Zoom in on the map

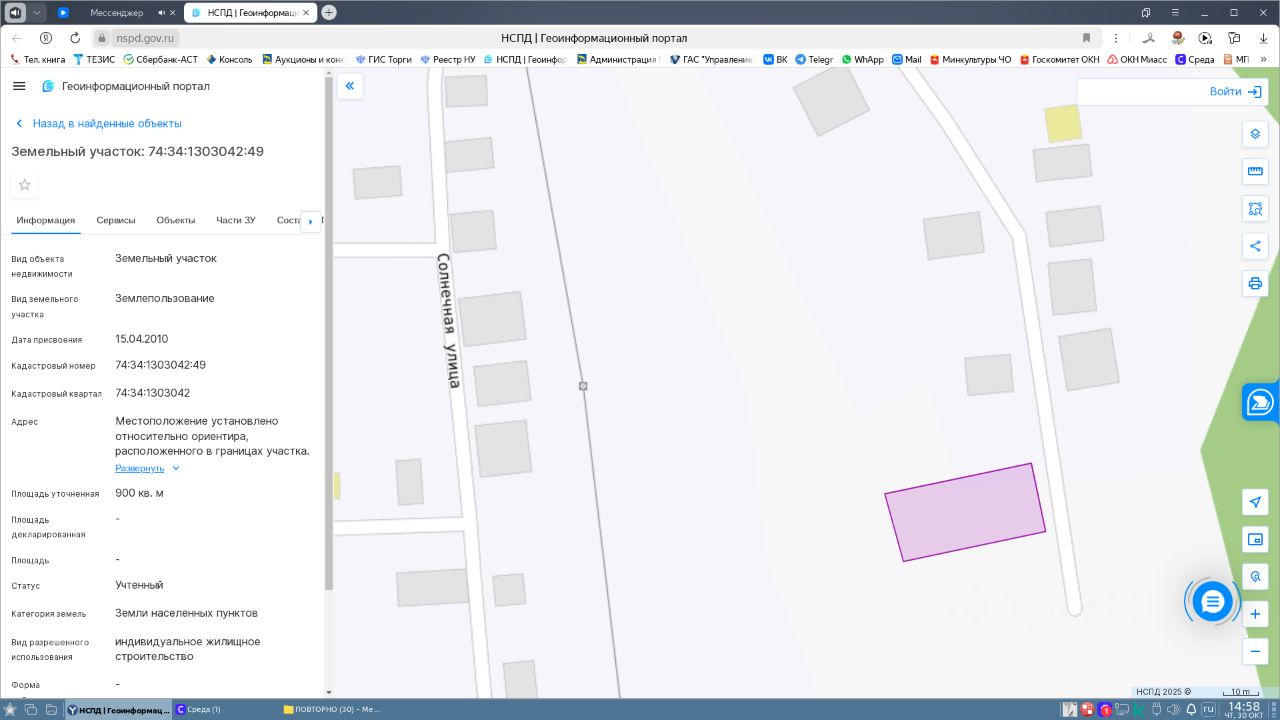click(x=1255, y=614)
